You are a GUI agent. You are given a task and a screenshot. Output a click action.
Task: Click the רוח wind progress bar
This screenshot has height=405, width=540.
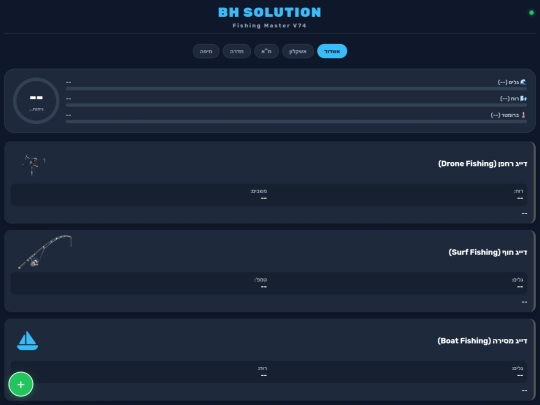point(296,105)
